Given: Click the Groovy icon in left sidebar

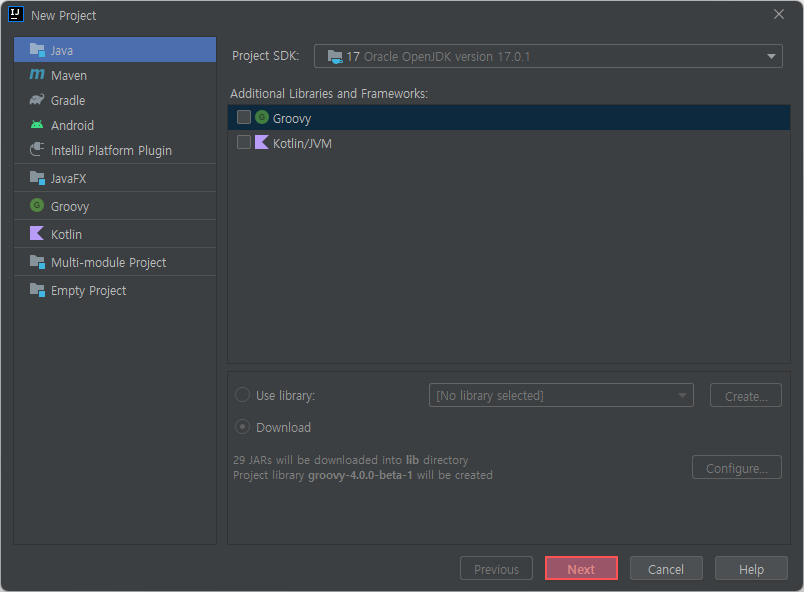Looking at the screenshot, I should (x=37, y=206).
